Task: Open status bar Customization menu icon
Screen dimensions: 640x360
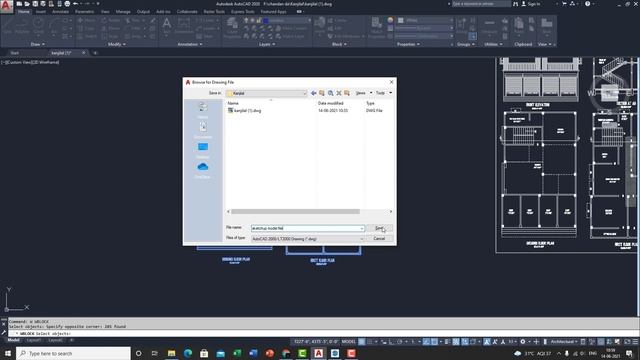Action: click(x=635, y=342)
